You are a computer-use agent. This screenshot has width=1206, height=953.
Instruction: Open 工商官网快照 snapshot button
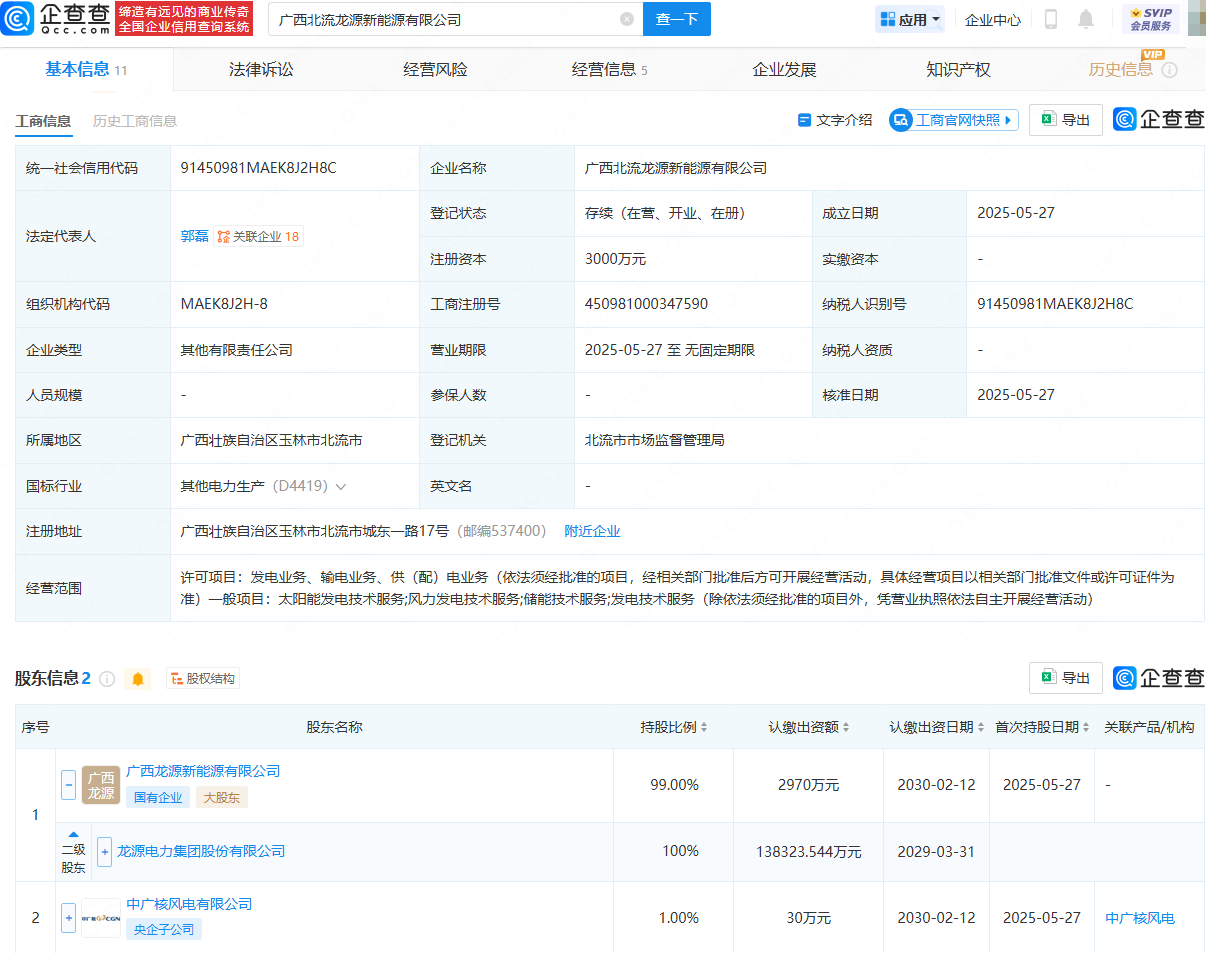click(954, 120)
